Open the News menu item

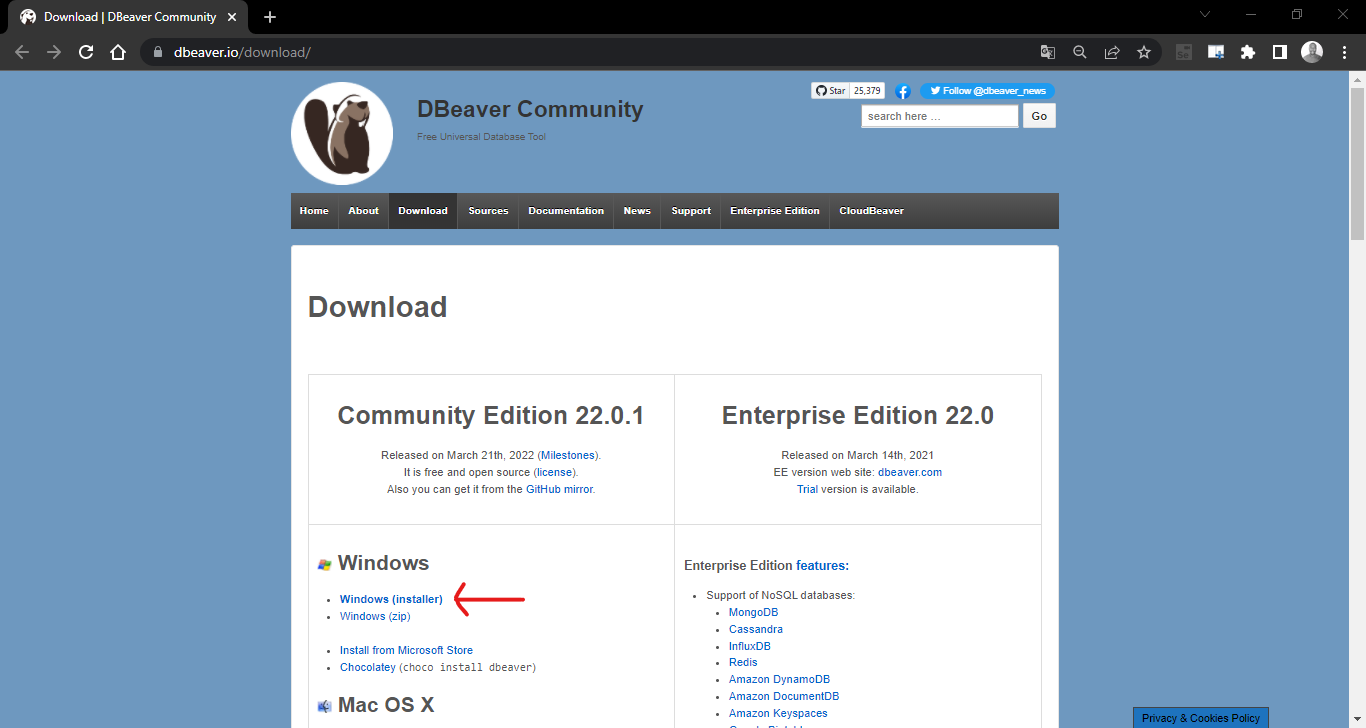tap(637, 211)
